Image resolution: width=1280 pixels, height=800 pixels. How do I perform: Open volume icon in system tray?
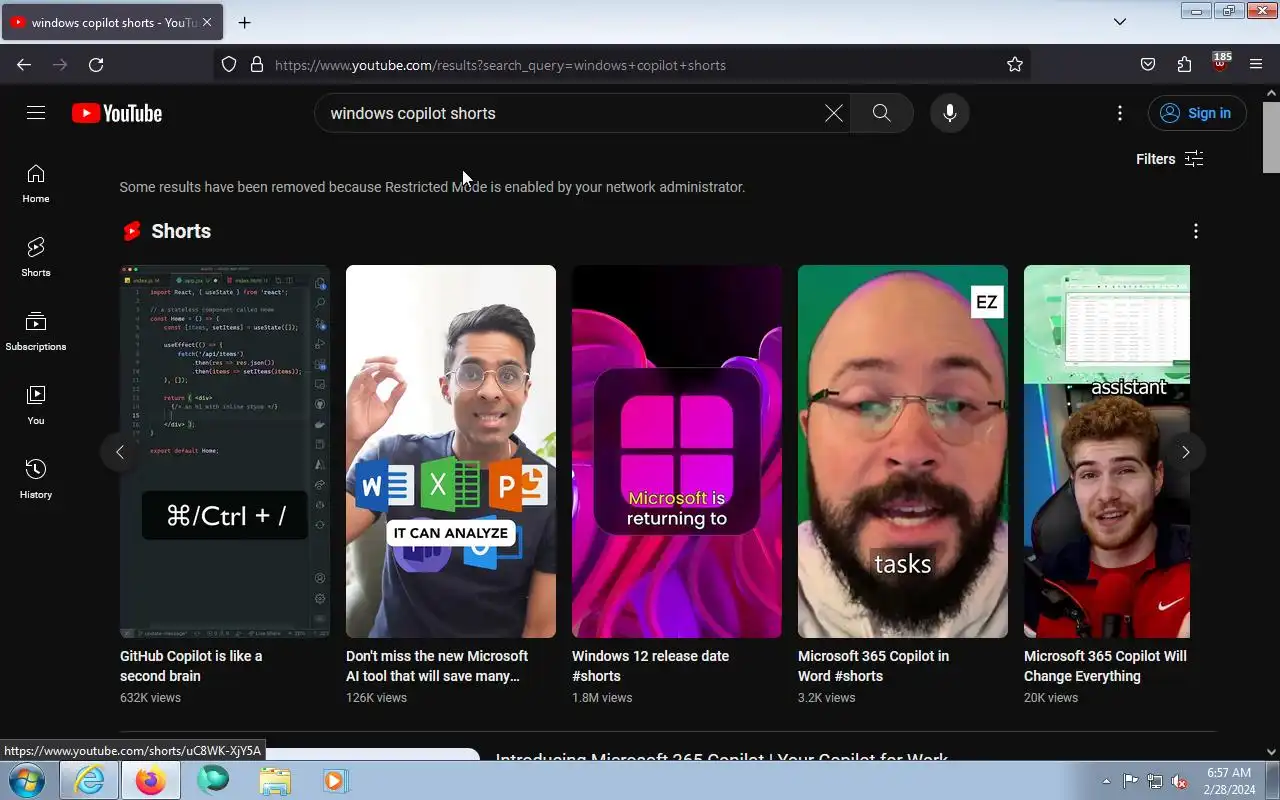1180,781
